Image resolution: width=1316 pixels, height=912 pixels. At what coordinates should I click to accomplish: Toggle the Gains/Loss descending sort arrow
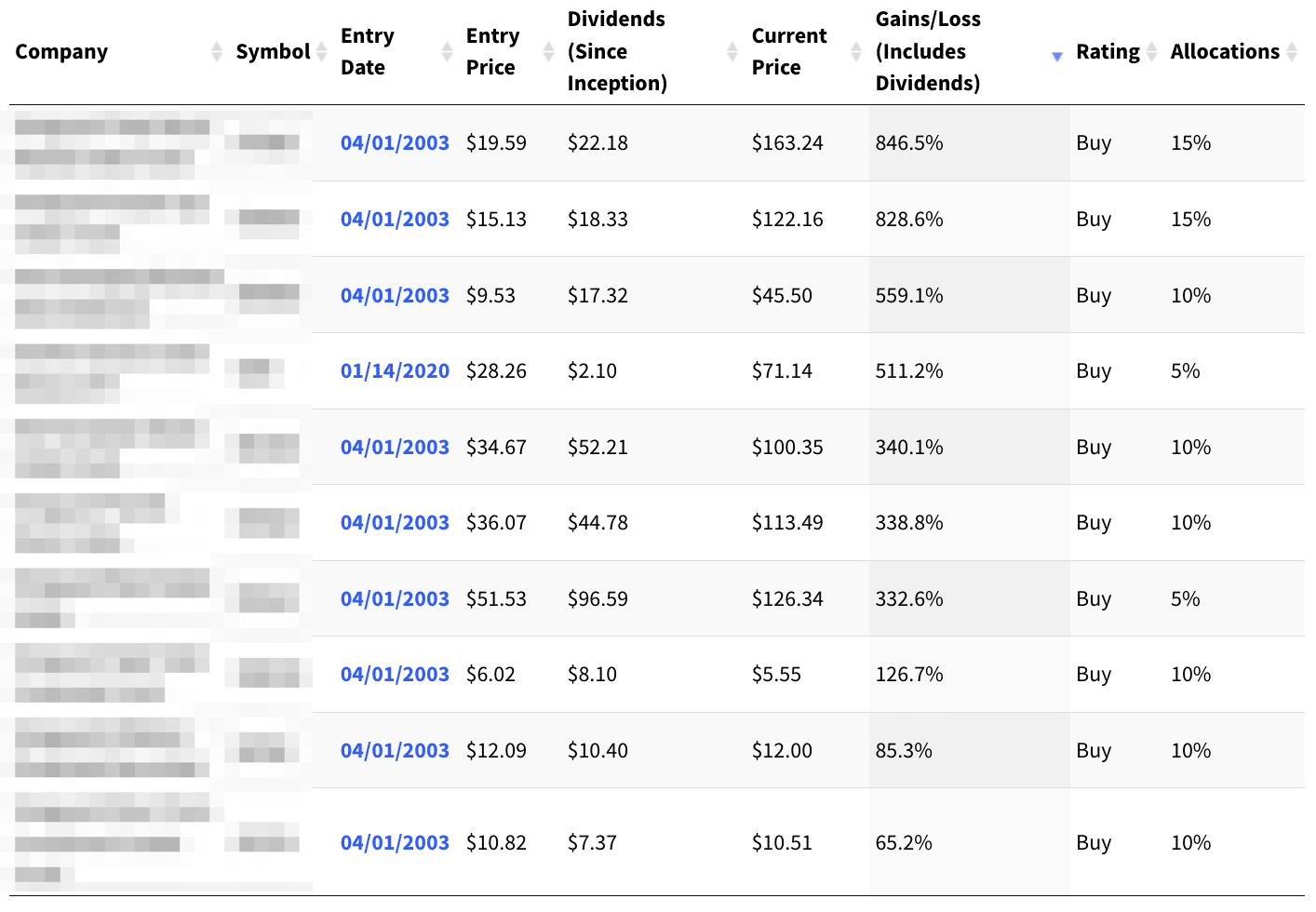pyautogui.click(x=1056, y=57)
